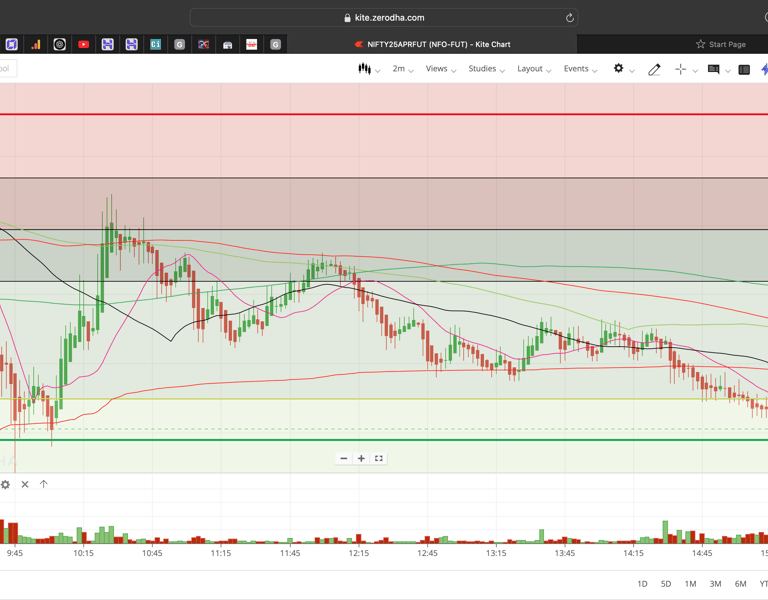Screen dimensions: 768x600
Task: Open the red-striped white pinned tab
Action: tap(251, 45)
